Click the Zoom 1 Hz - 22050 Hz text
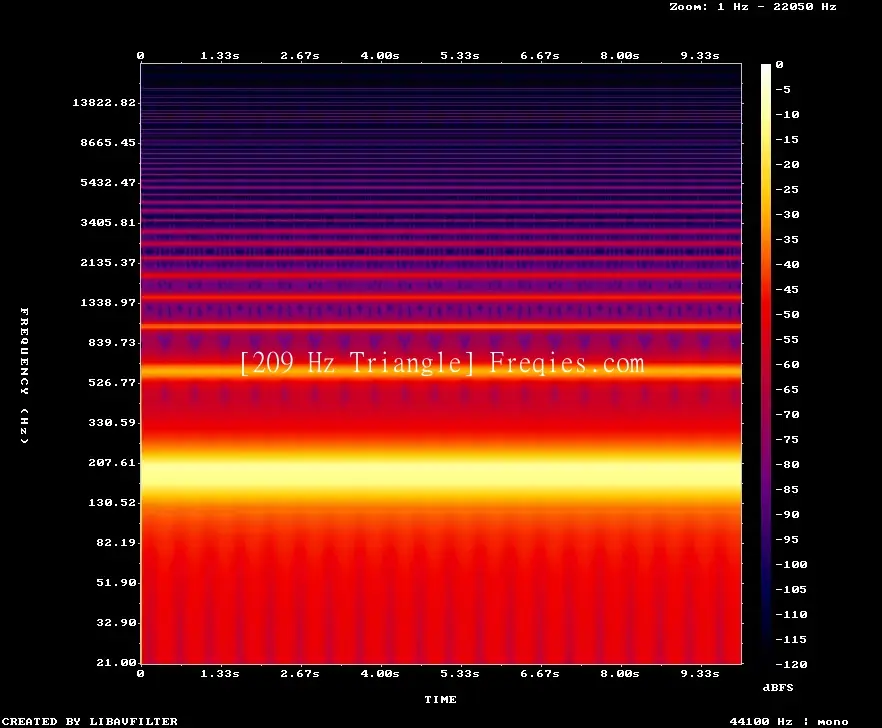The image size is (882, 728). [753, 7]
